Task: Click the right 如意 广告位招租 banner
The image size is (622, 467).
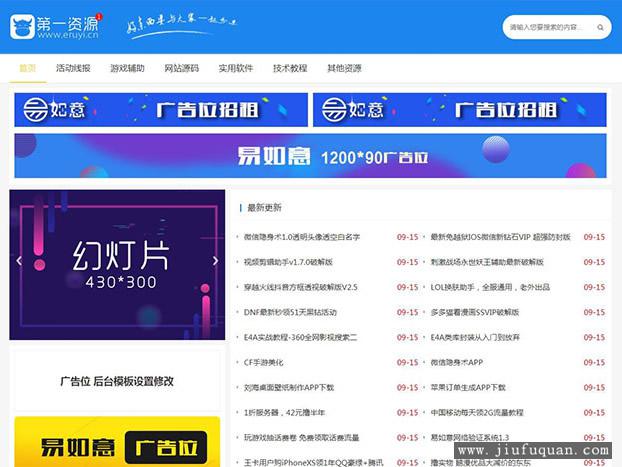Action: coord(460,110)
